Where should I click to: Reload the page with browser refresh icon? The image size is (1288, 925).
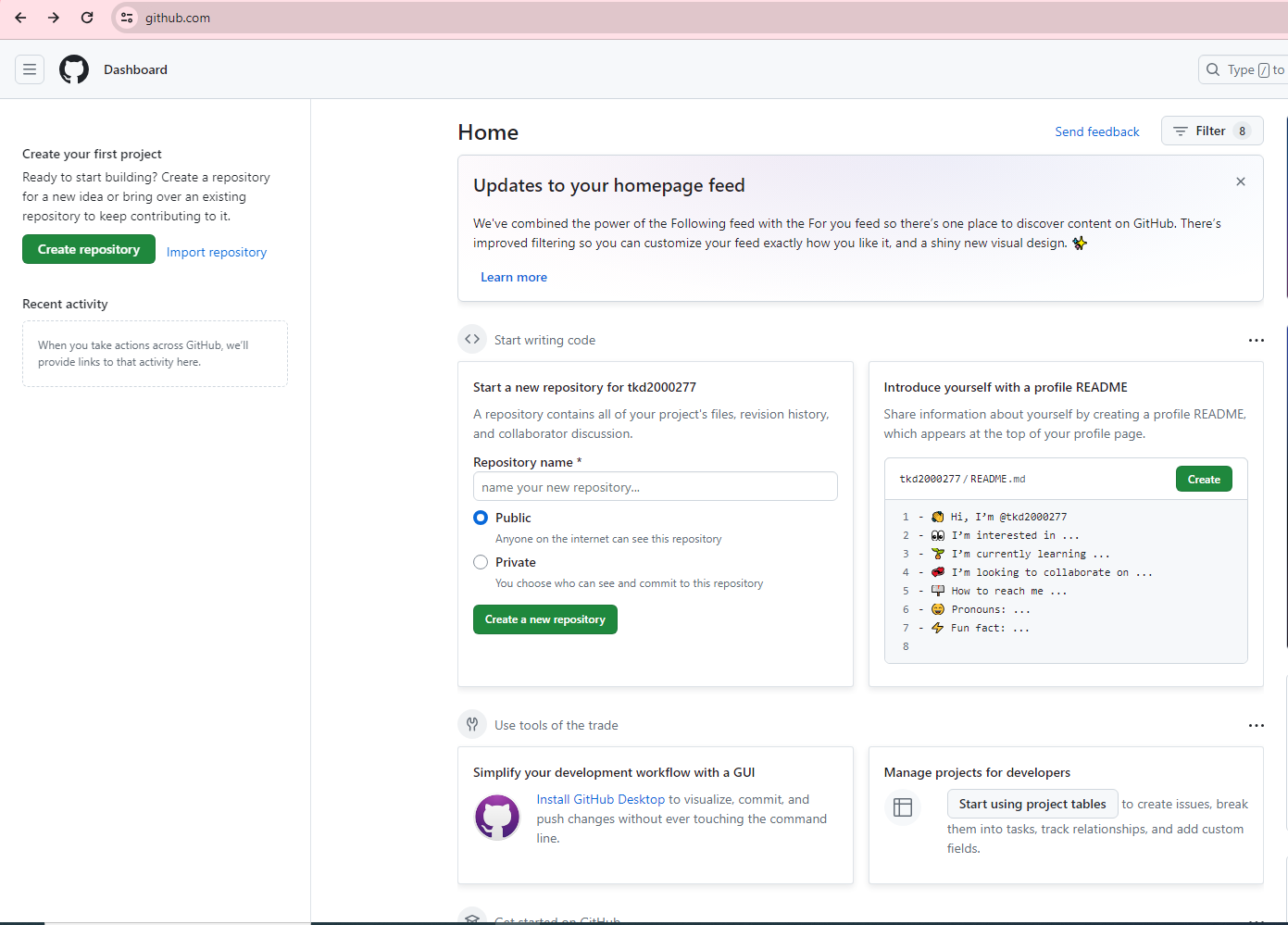tap(87, 18)
